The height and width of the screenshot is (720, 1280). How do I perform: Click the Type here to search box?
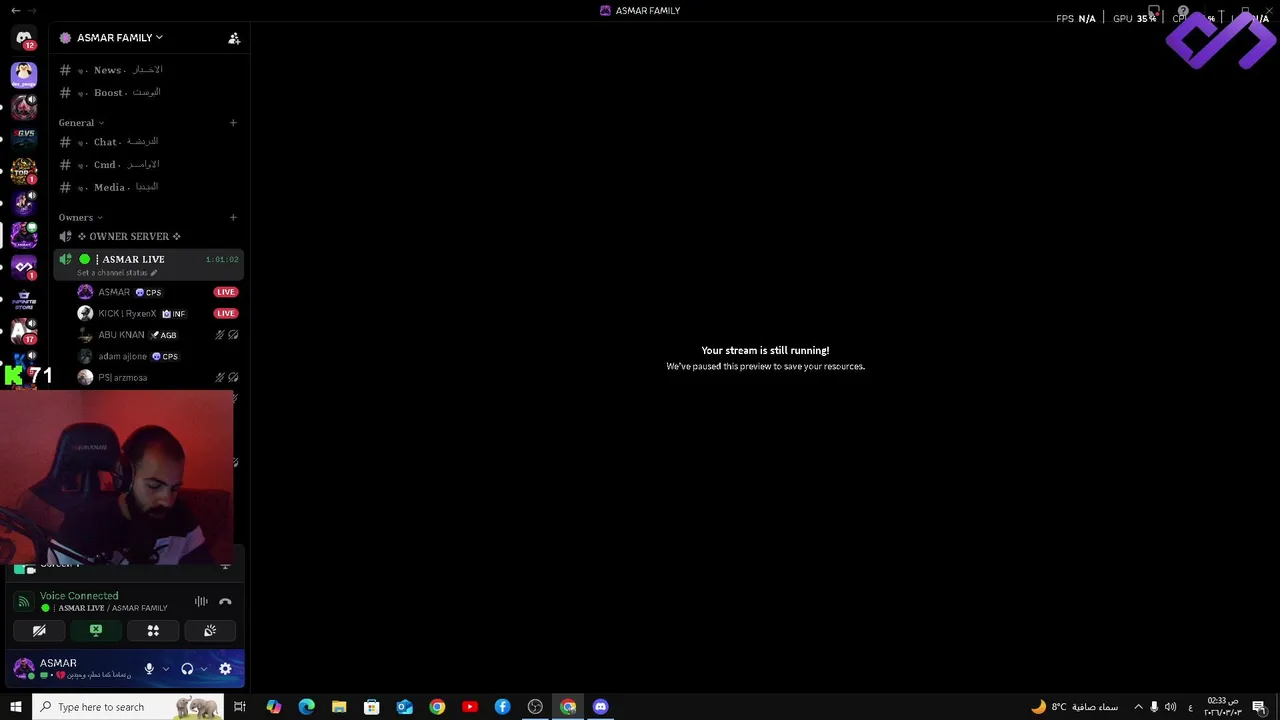tap(127, 707)
